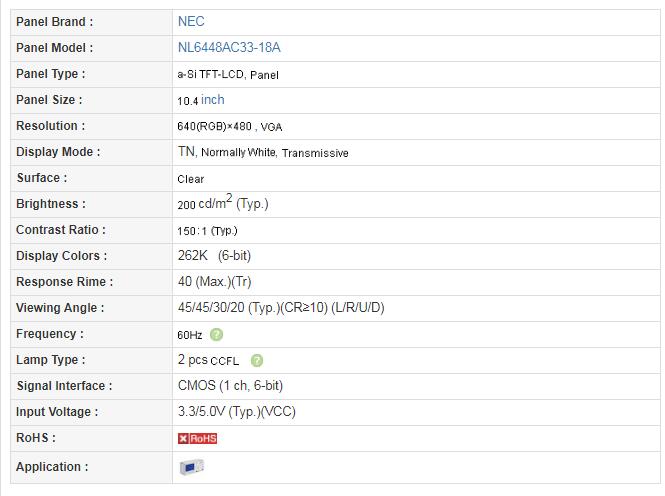This screenshot has width=665, height=496.
Task: Select the Surface Clear value
Action: pos(190,179)
